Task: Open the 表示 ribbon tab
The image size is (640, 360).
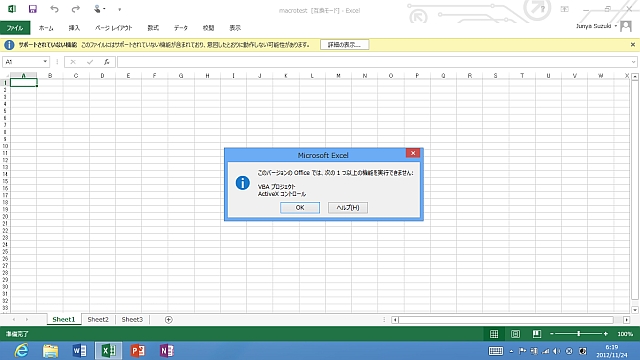Action: (x=235, y=28)
